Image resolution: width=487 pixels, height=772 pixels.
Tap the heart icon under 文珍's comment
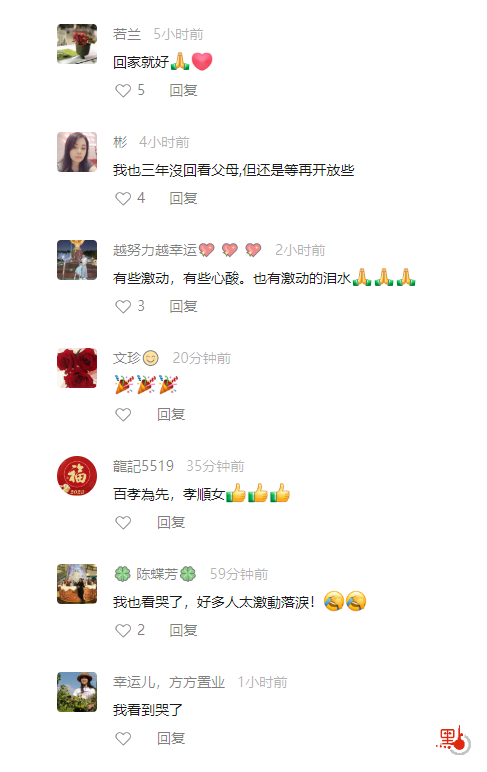tap(123, 415)
